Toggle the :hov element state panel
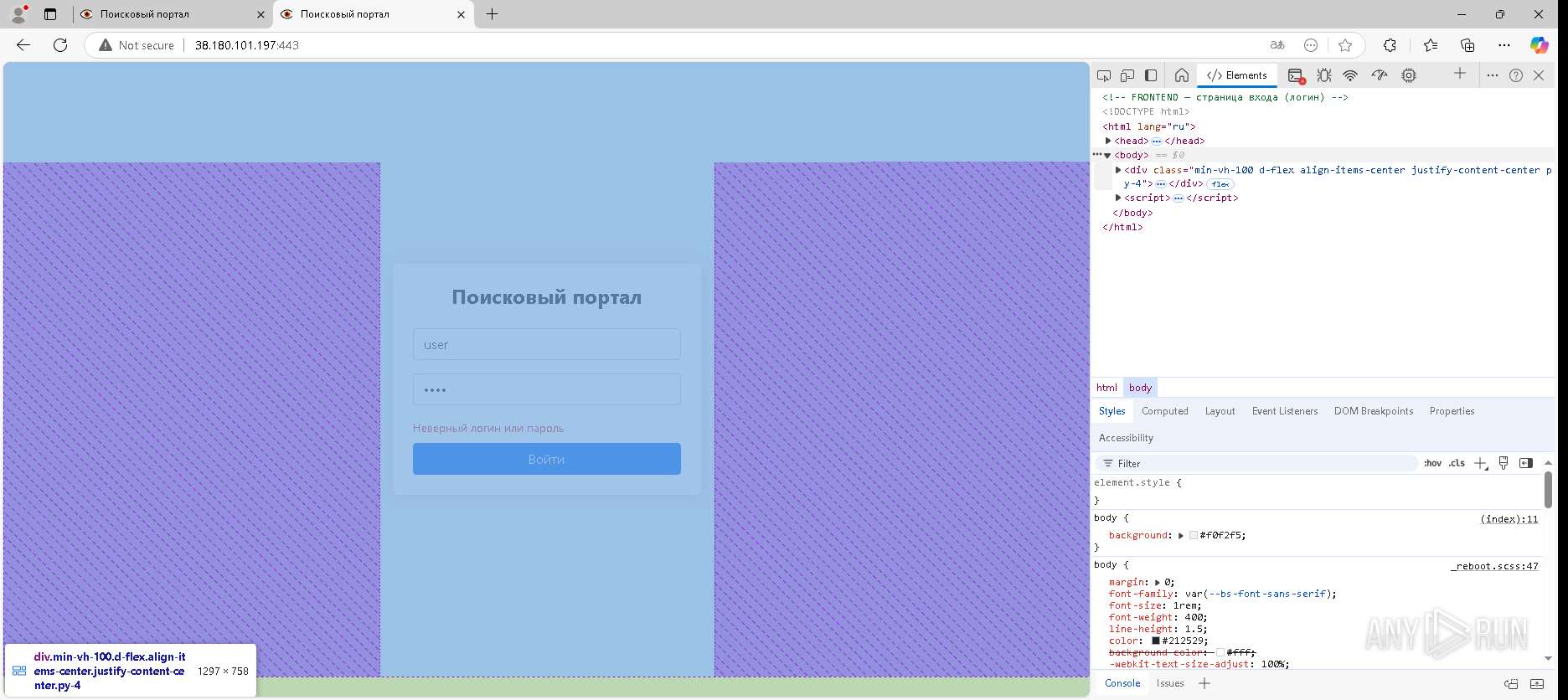 [1433, 463]
